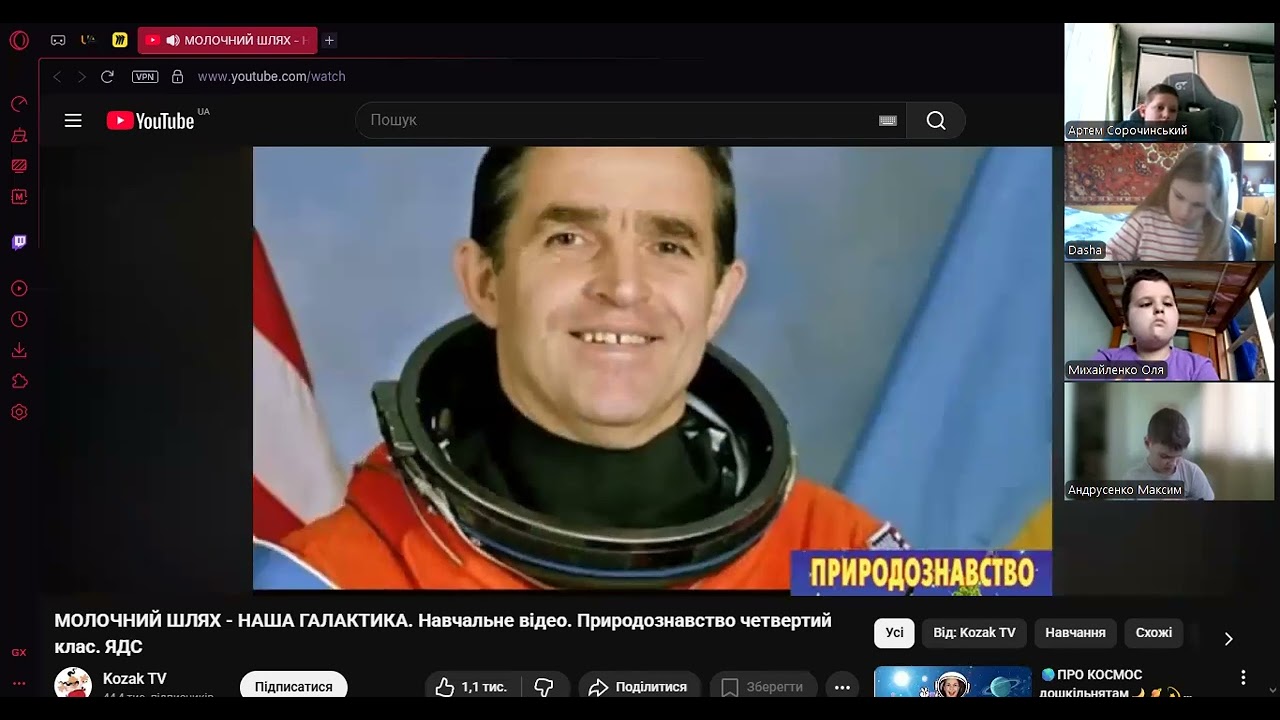Toggle the VPN badge in the address bar
Image resolution: width=1280 pixels, height=720 pixels.
pos(145,76)
